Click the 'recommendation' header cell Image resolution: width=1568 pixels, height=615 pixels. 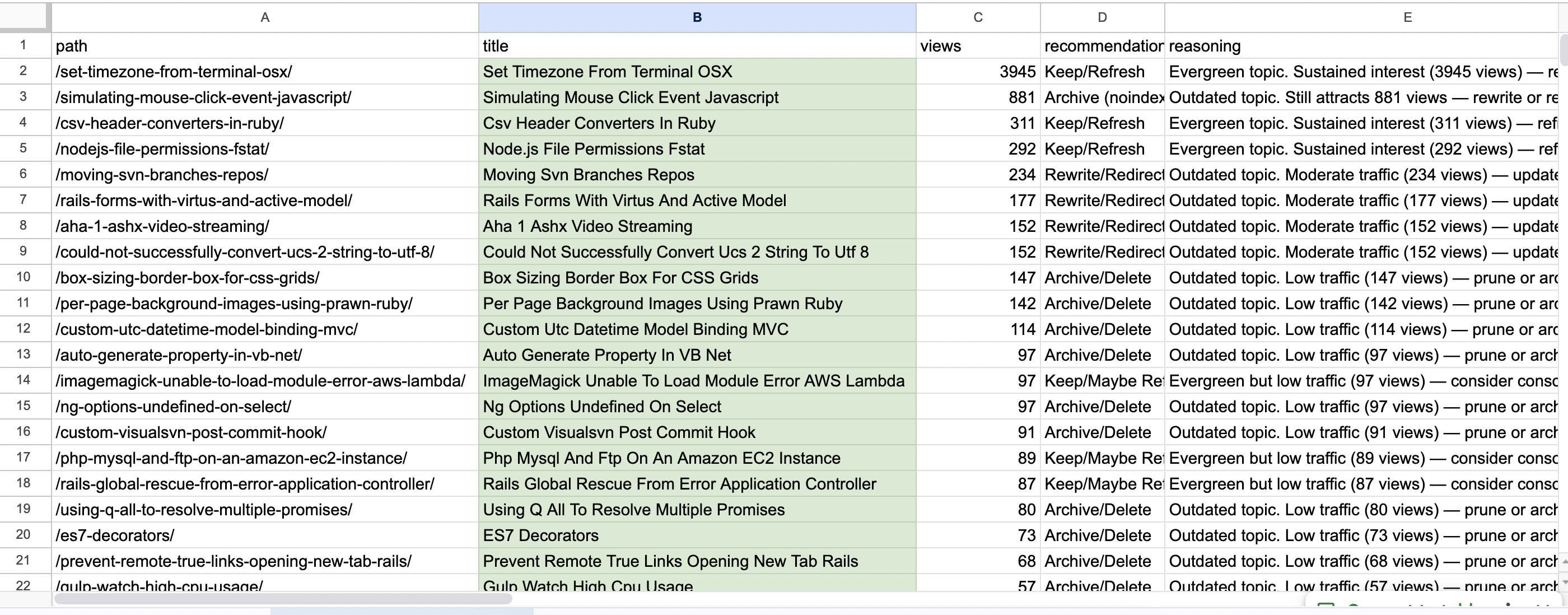coord(1102,46)
